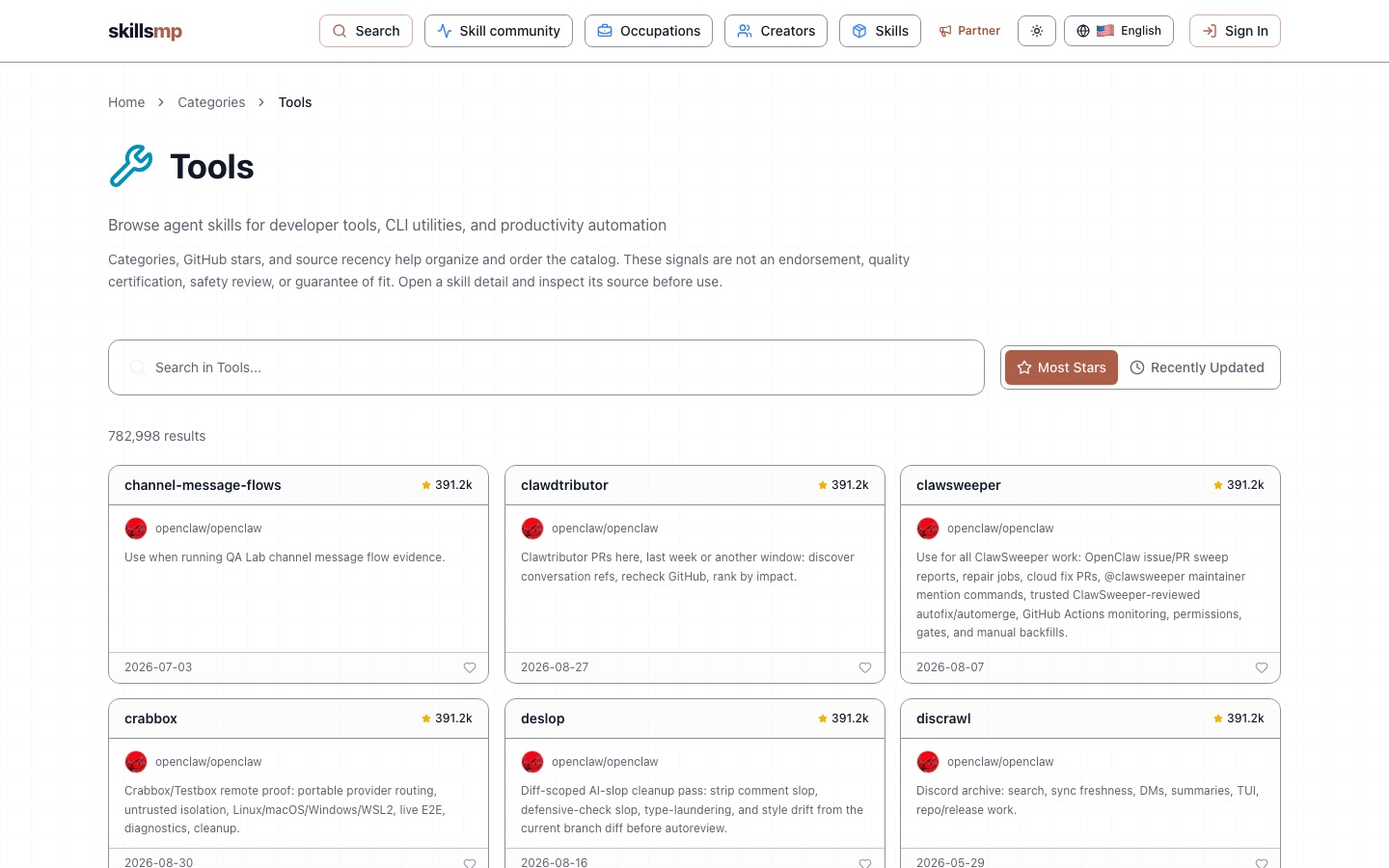
Task: Favorite the channel-message-flows skill with heart icon
Action: pos(470,667)
